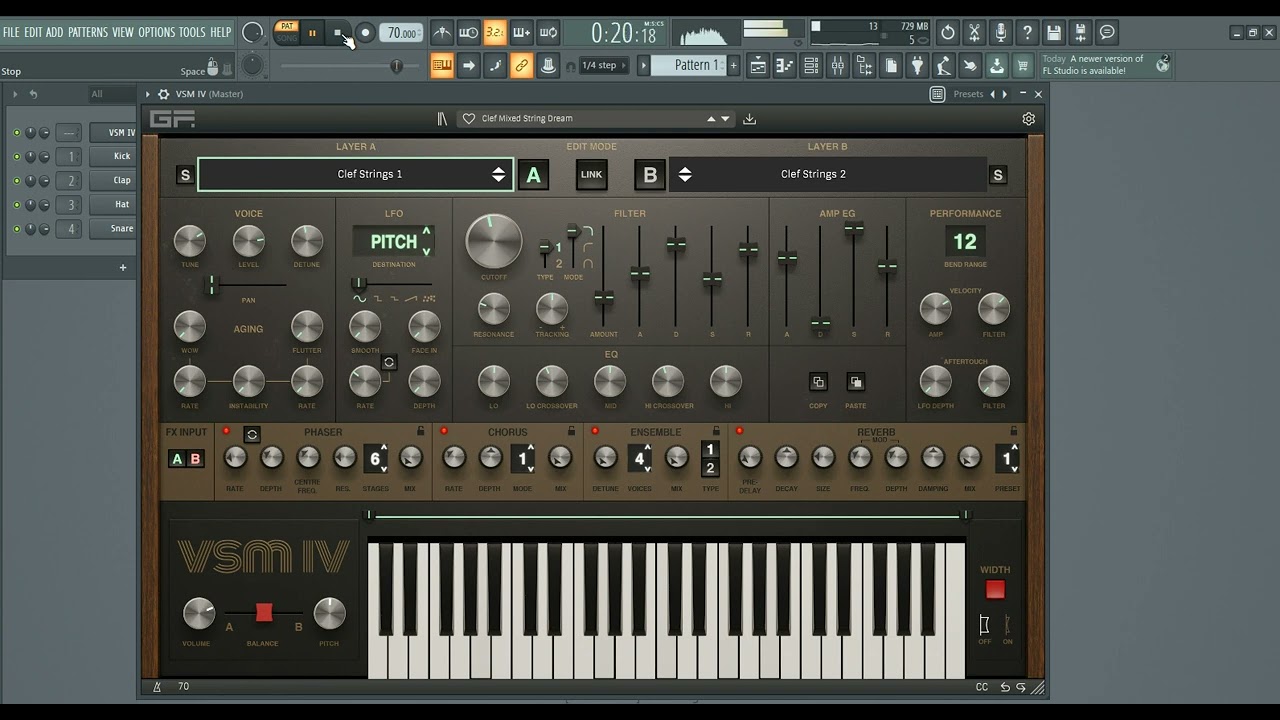This screenshot has height=720, width=1280.
Task: Toggle the metronome icon
Action: 442,33
